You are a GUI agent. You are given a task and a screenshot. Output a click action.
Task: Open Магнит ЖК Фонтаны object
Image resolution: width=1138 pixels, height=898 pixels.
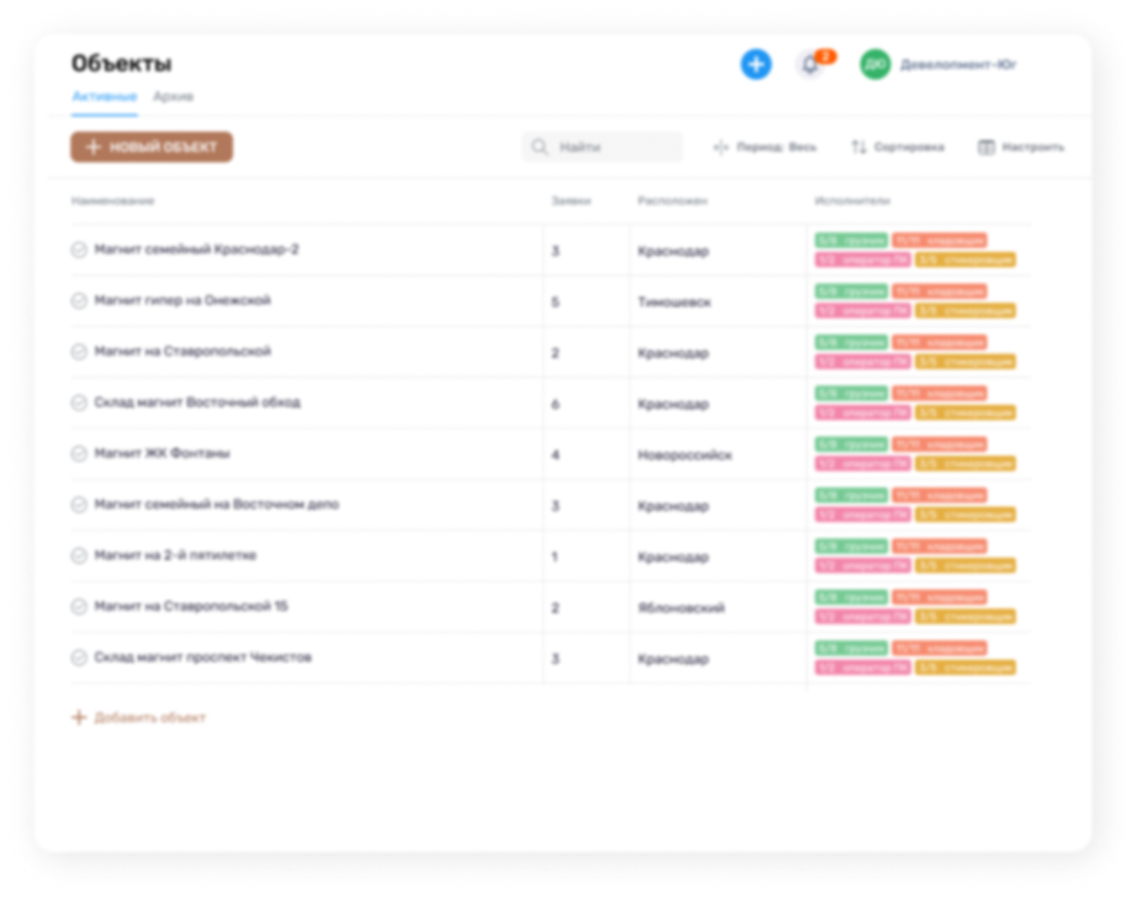pos(162,454)
